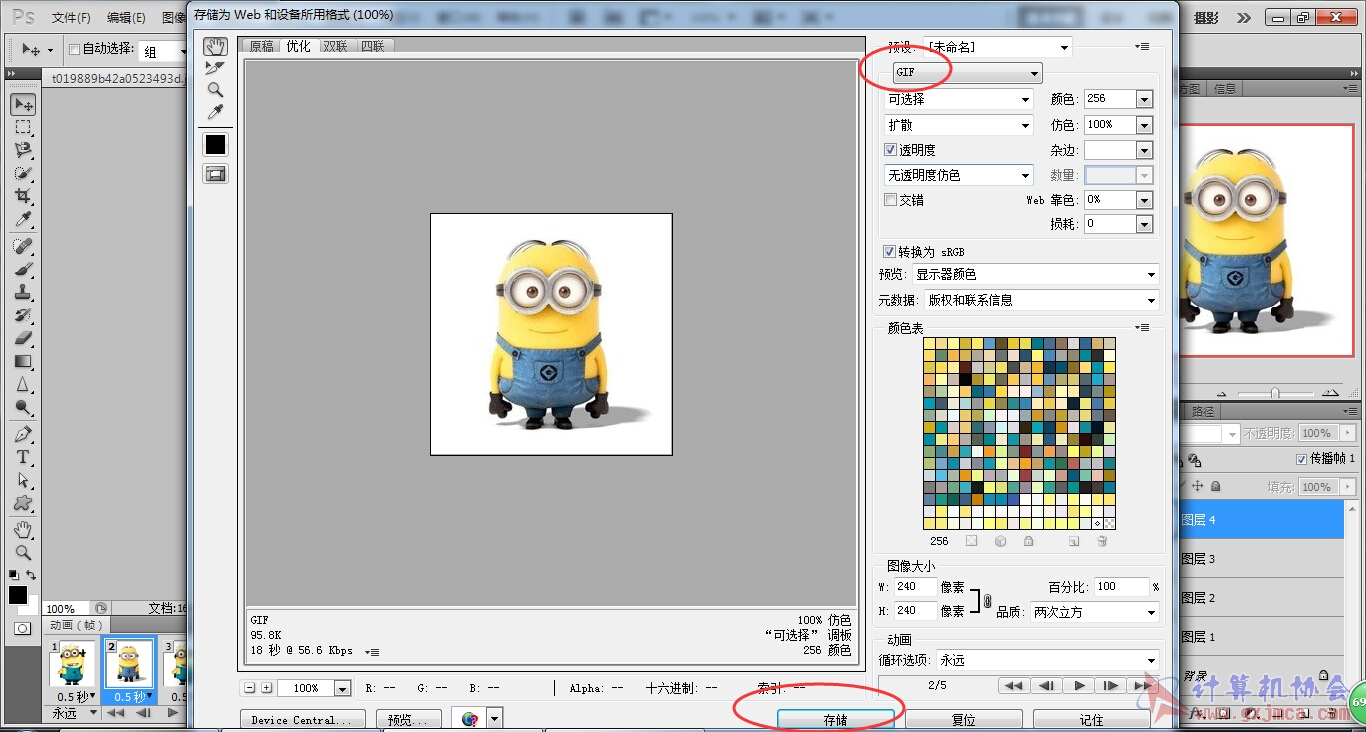
Task: Select the Crop tool
Action: point(23,196)
